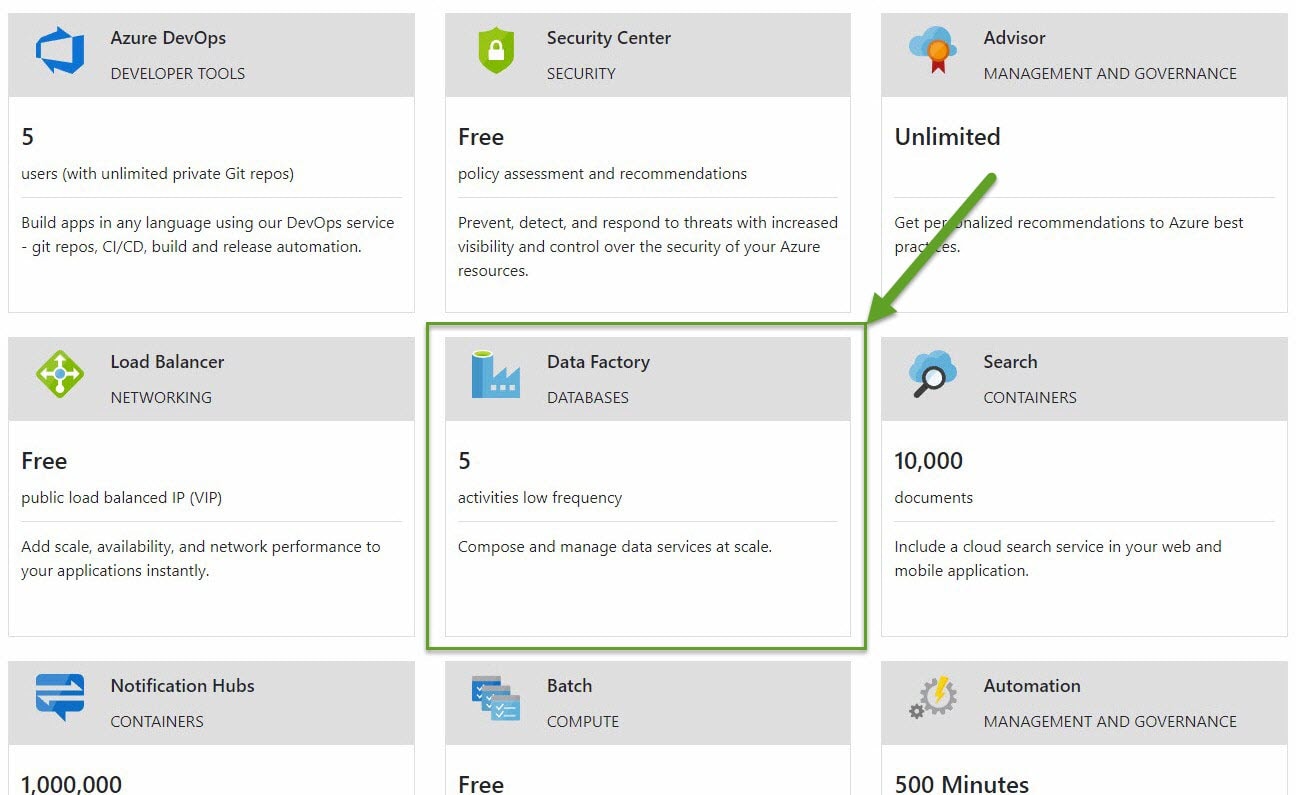Click the Batch stacked windows icon

(495, 698)
